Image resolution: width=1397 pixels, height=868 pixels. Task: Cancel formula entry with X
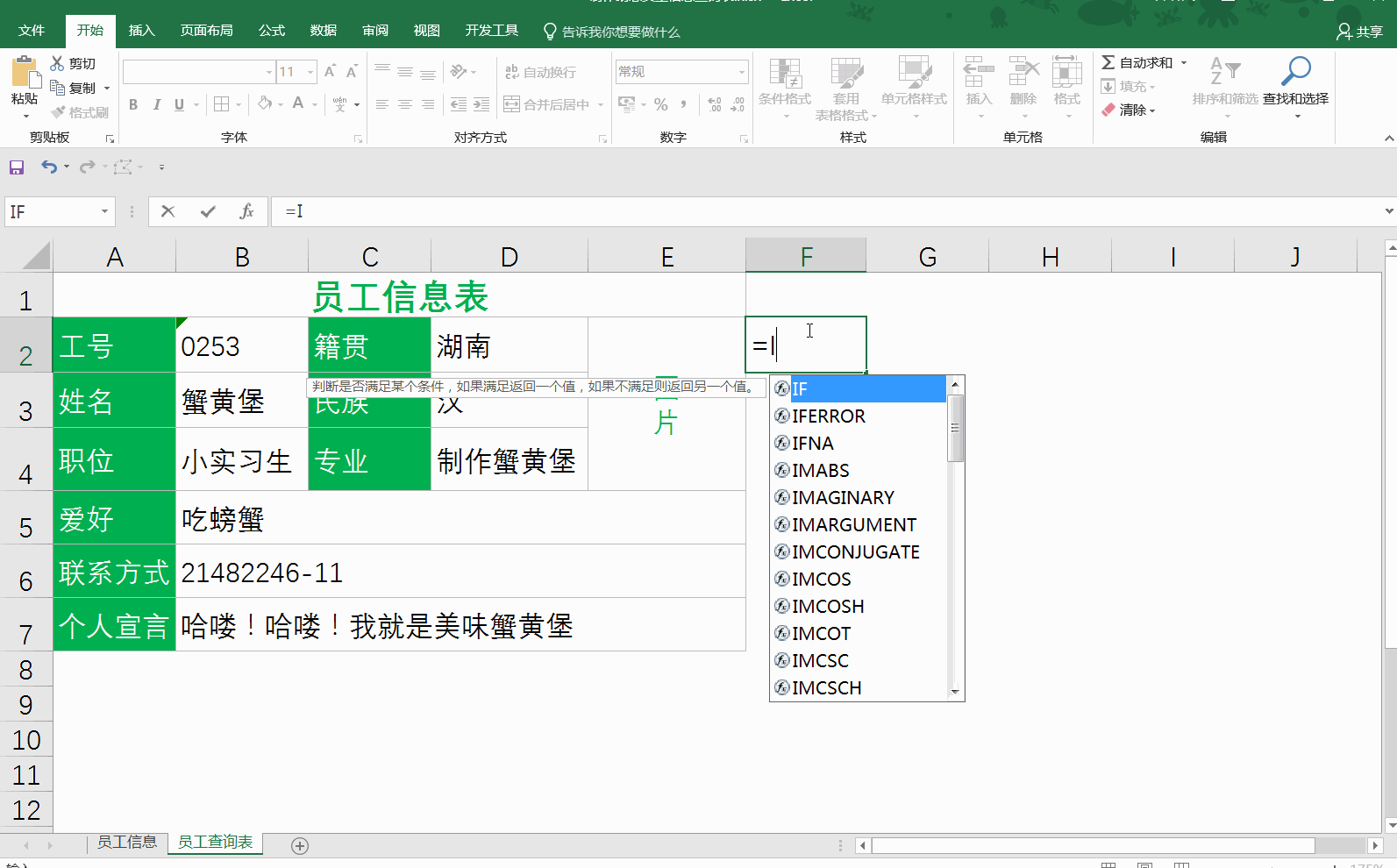(x=168, y=211)
